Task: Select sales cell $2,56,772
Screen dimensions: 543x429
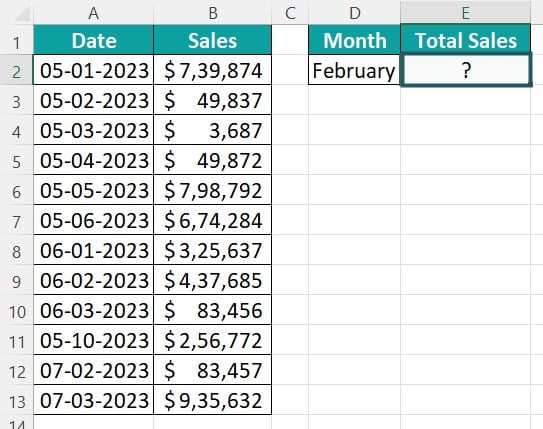Action: [213, 340]
